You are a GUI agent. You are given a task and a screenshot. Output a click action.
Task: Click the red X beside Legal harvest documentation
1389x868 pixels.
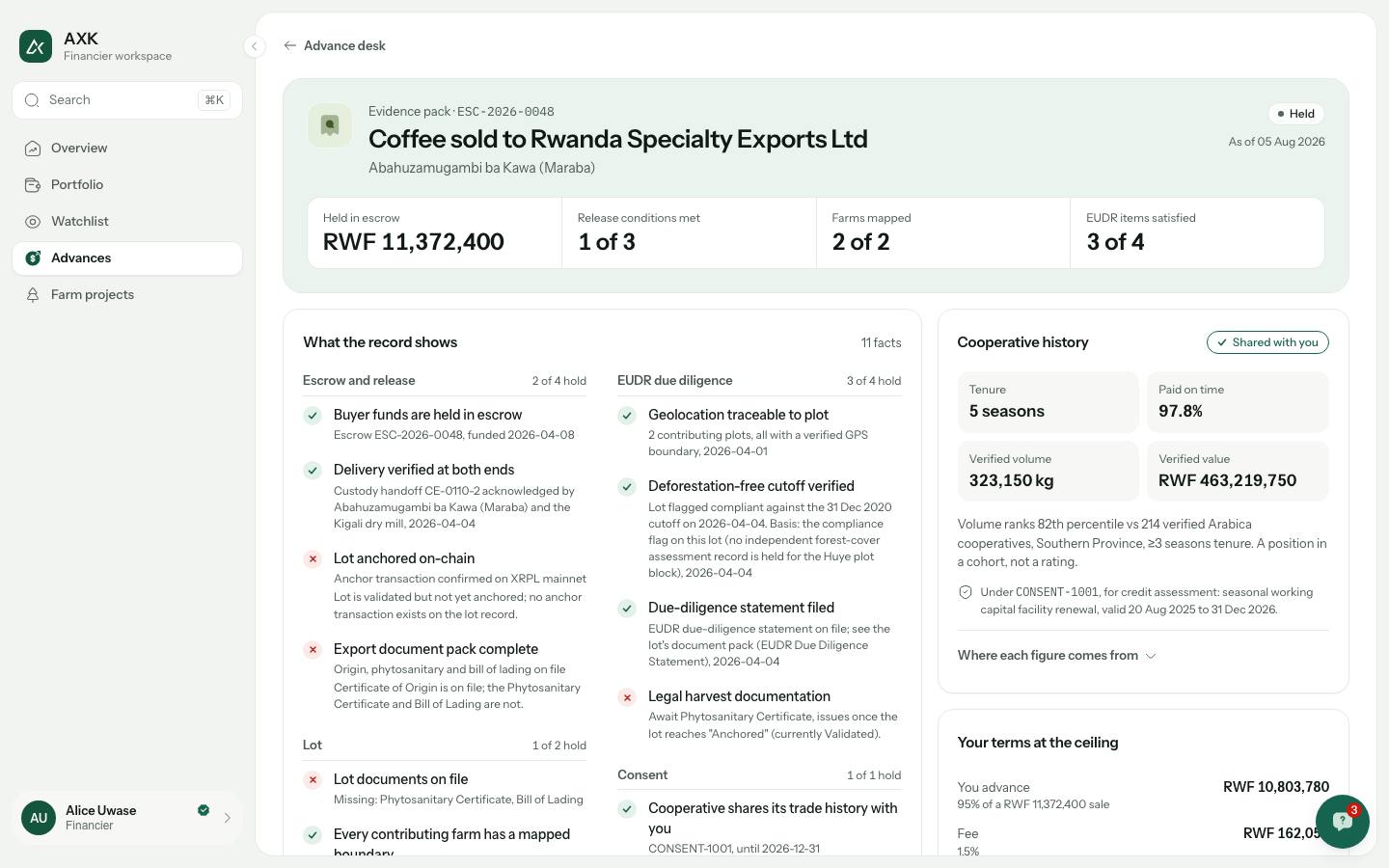(627, 696)
